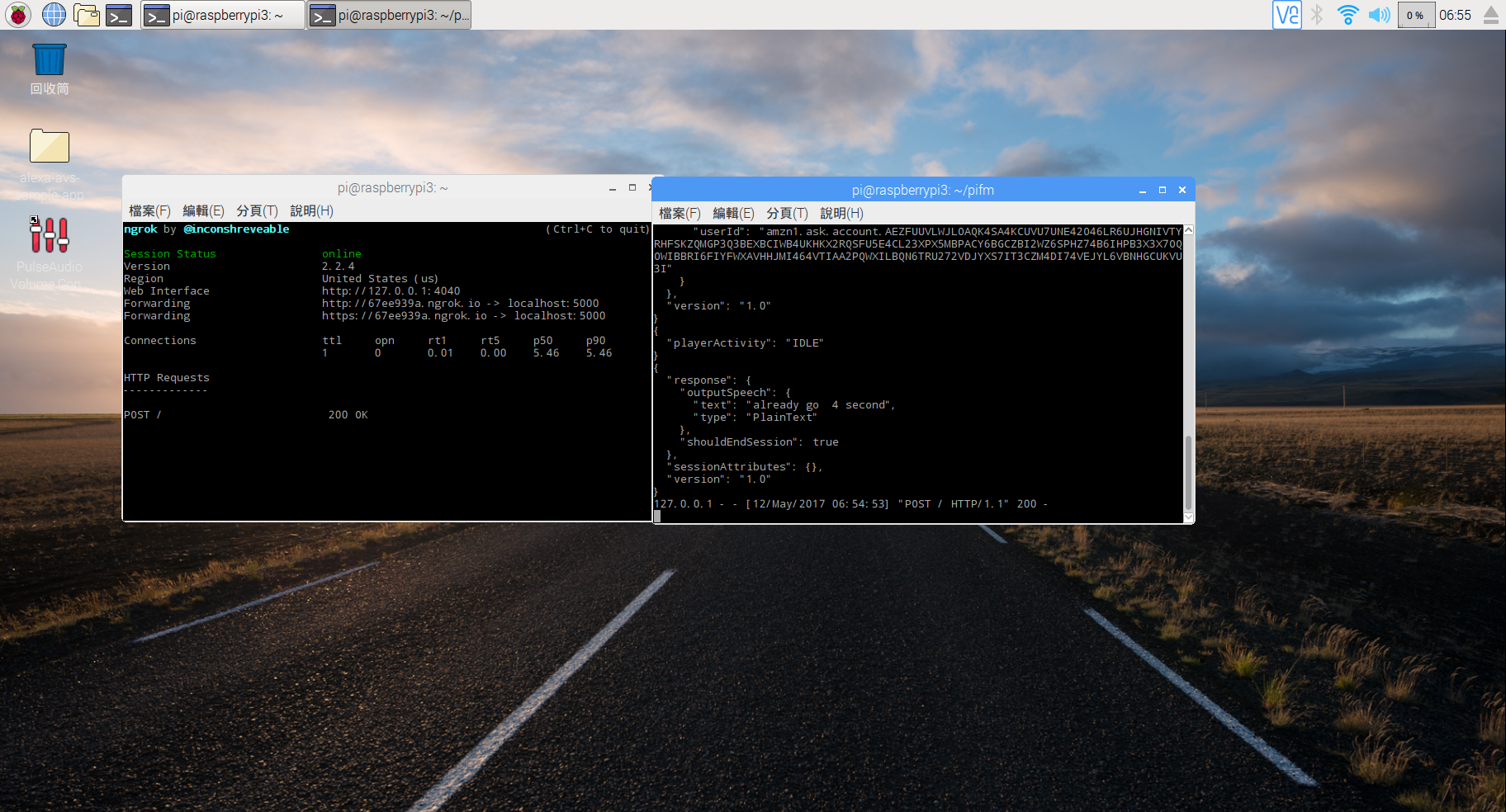The height and width of the screenshot is (812, 1506).
Task: Select the alexa-avs-sample-app desktop folder
Action: click(50, 165)
